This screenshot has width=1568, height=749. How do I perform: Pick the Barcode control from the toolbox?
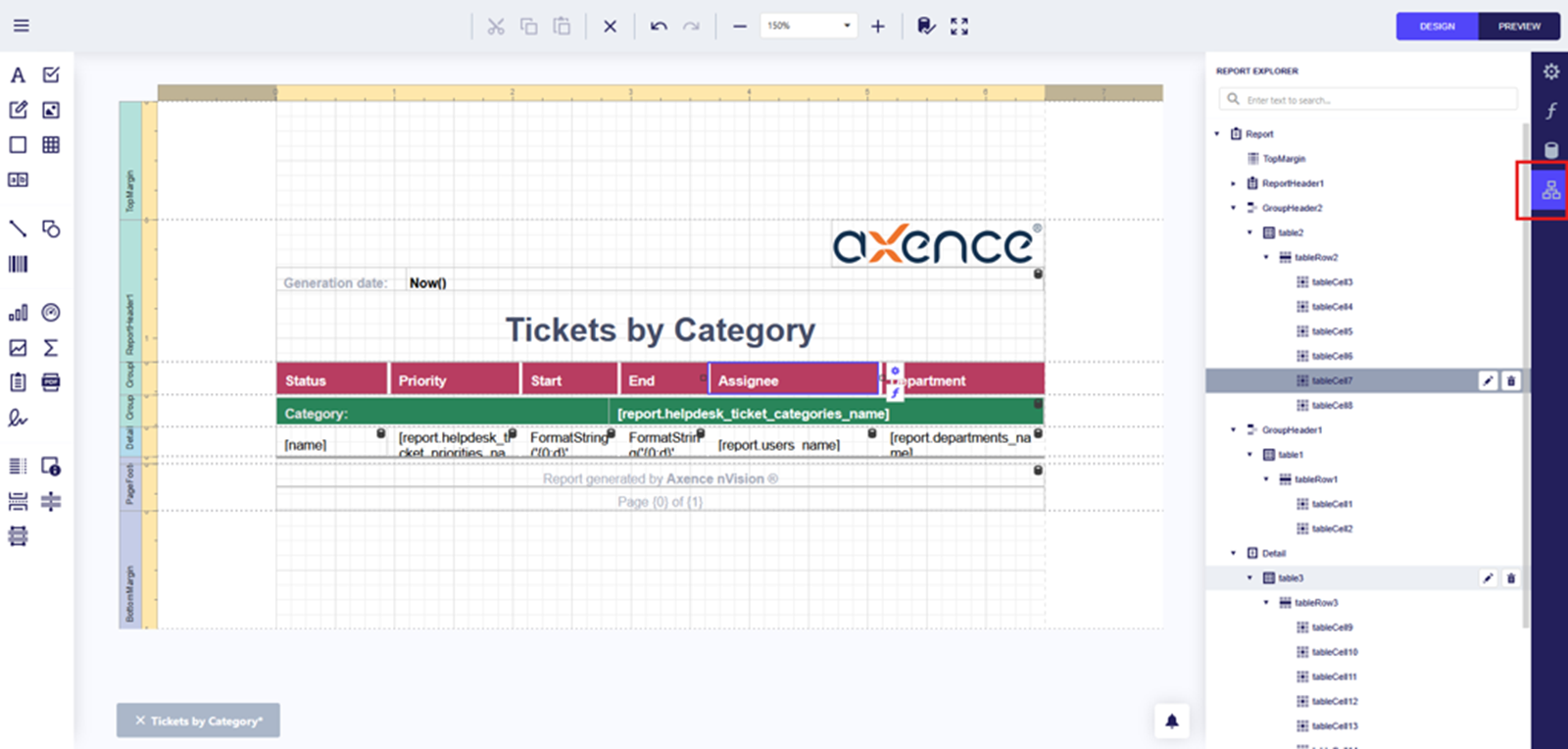point(18,264)
